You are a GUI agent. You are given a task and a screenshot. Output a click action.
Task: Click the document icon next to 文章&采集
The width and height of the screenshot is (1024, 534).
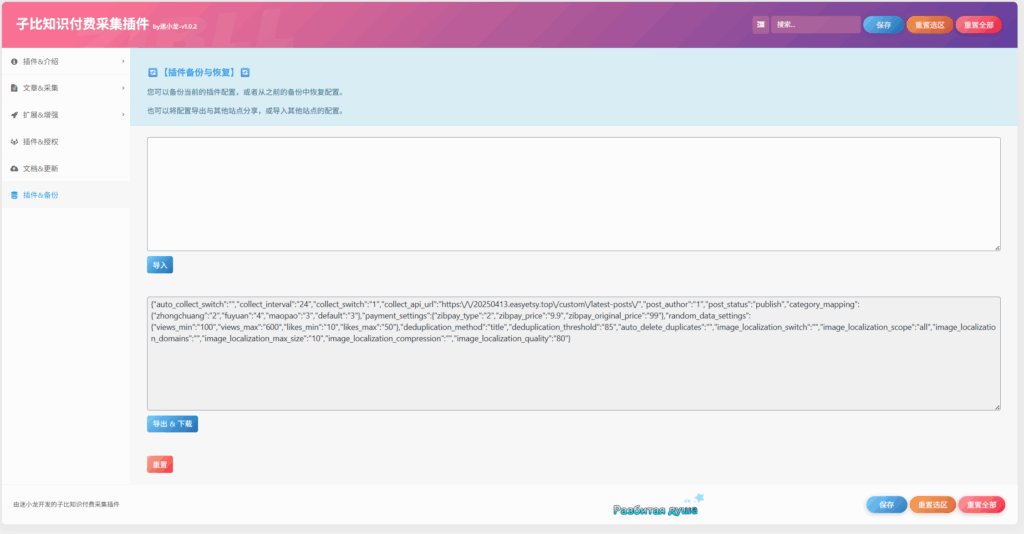tap(14, 88)
